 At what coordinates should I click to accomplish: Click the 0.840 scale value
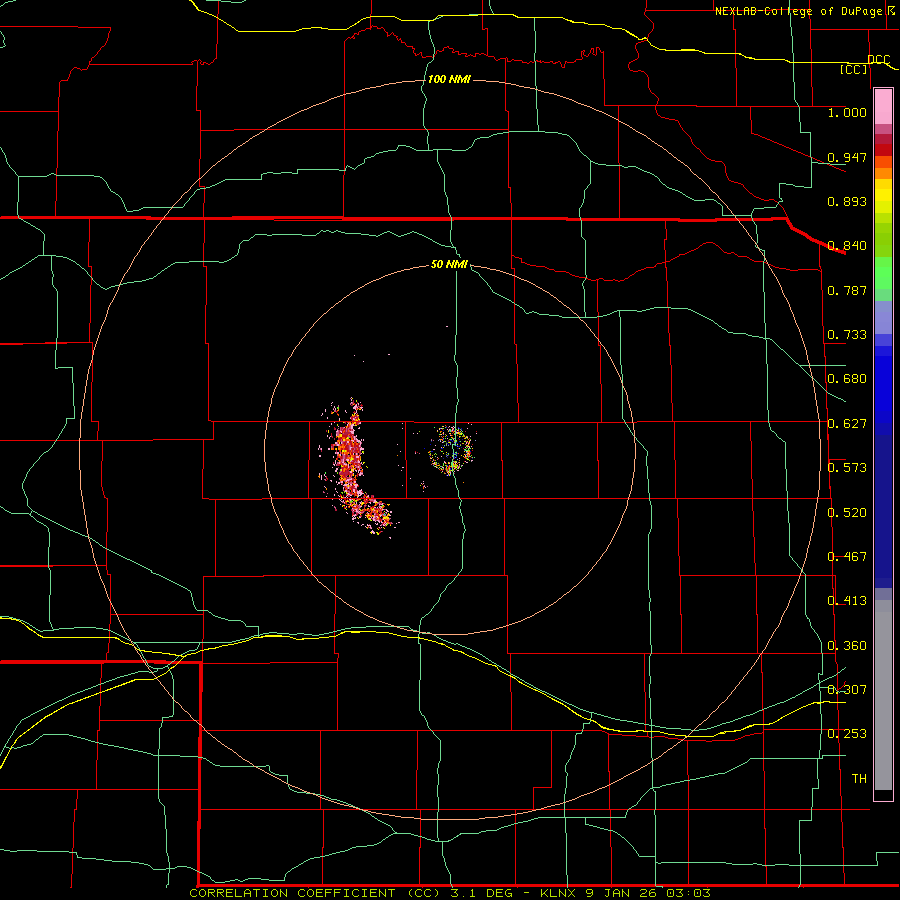847,246
